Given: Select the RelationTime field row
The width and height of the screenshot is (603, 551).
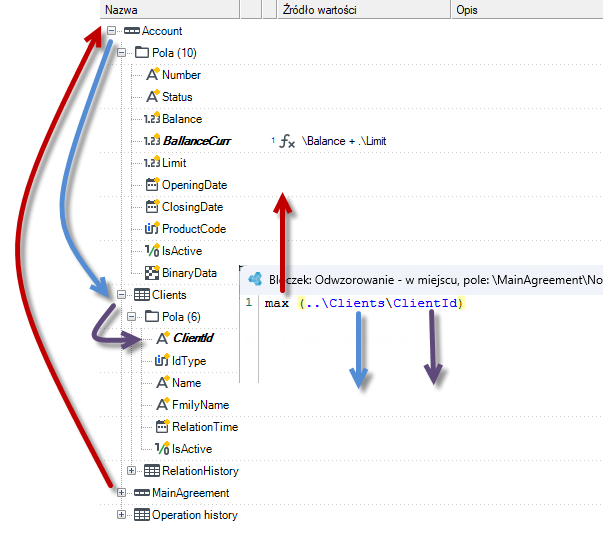Looking at the screenshot, I should point(205,426).
